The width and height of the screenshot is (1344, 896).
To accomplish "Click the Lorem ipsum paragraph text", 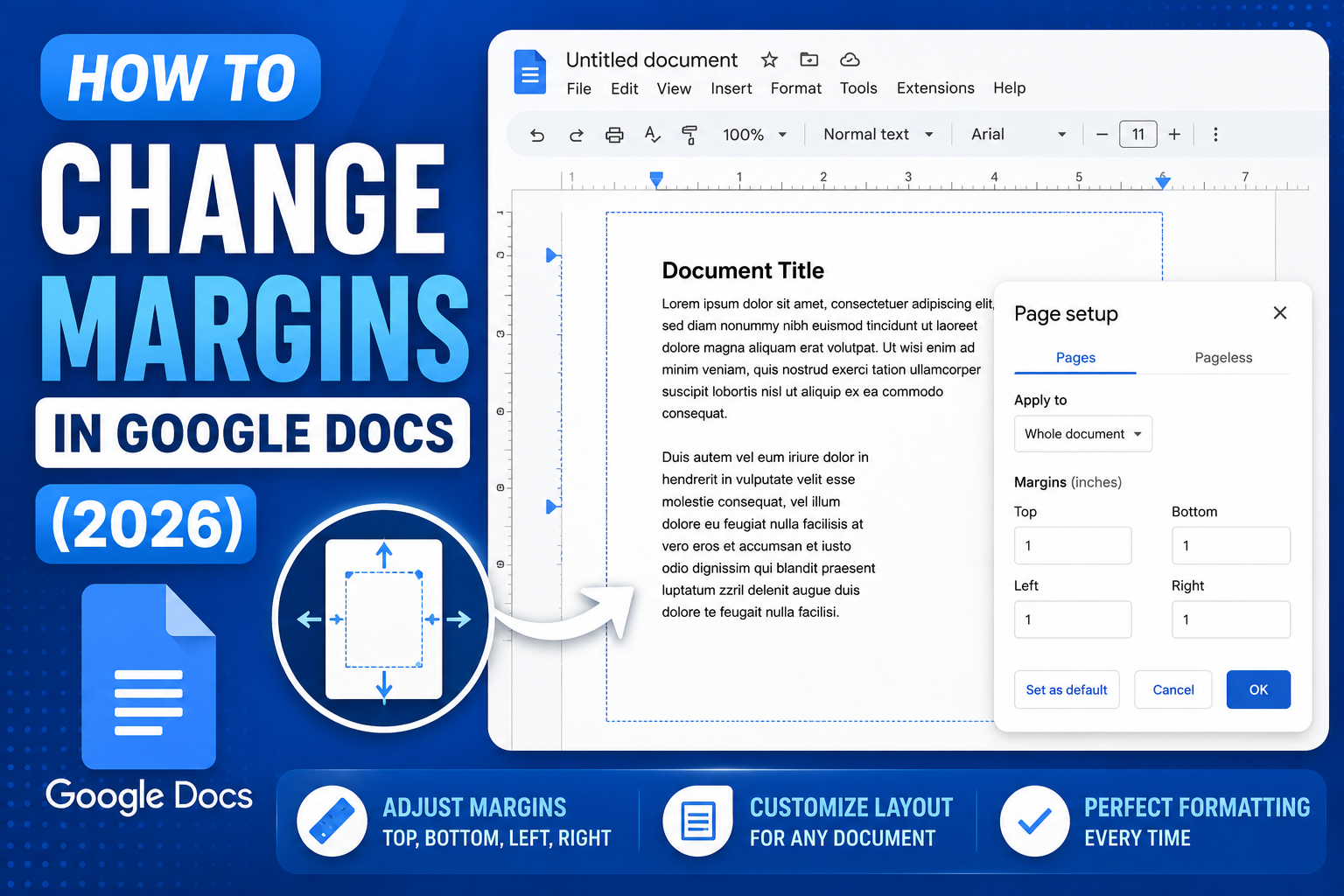I will (828, 359).
